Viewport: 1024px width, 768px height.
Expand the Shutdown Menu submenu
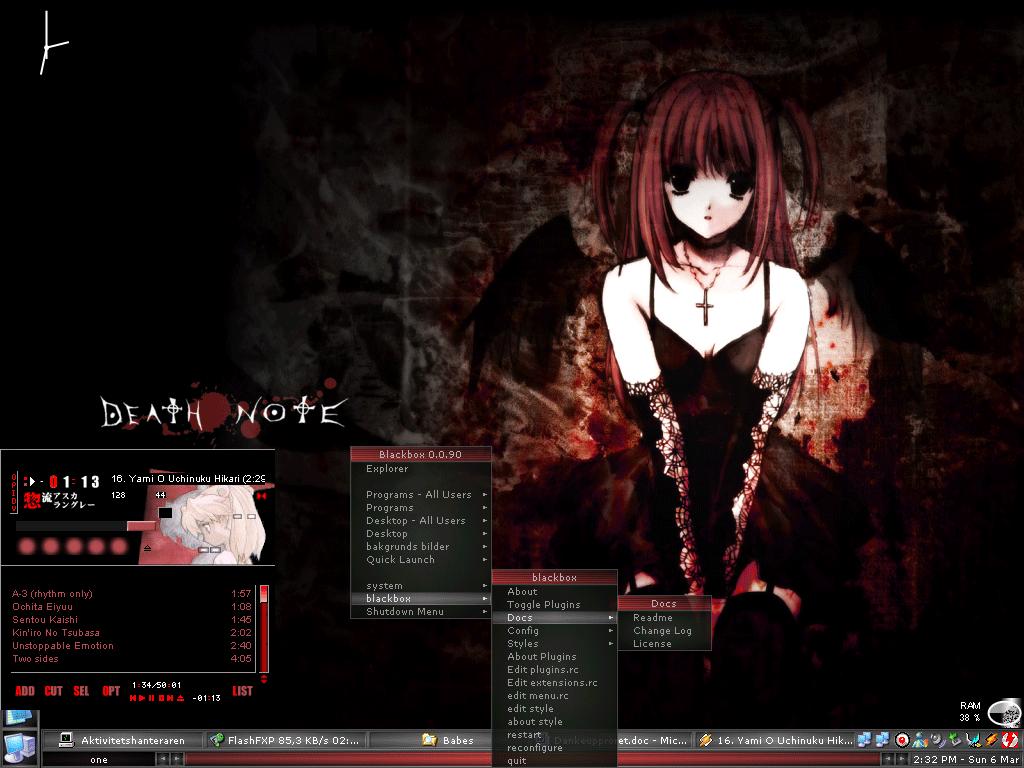tap(421, 612)
